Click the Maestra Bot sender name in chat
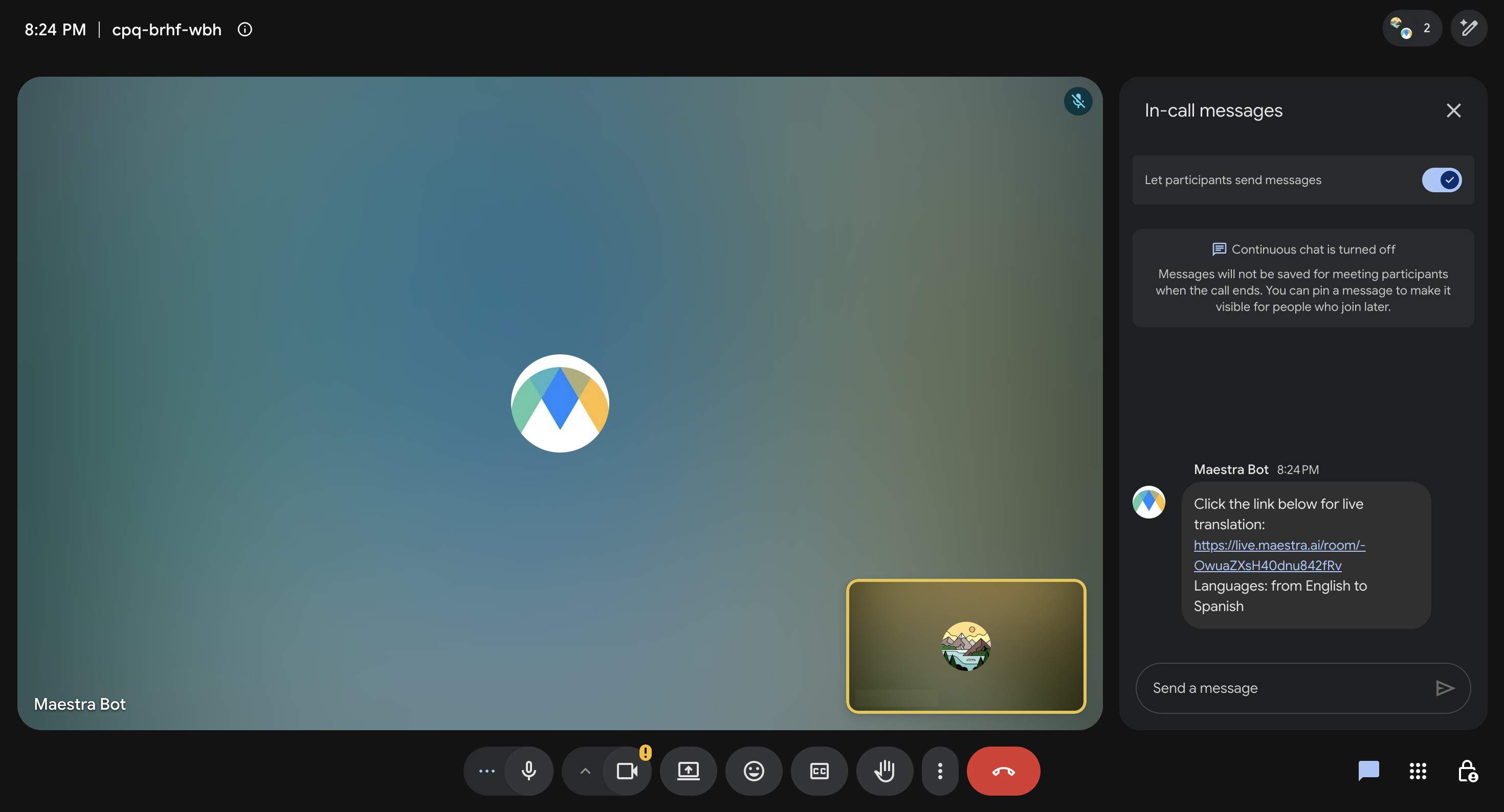The width and height of the screenshot is (1504, 812). pyautogui.click(x=1231, y=469)
